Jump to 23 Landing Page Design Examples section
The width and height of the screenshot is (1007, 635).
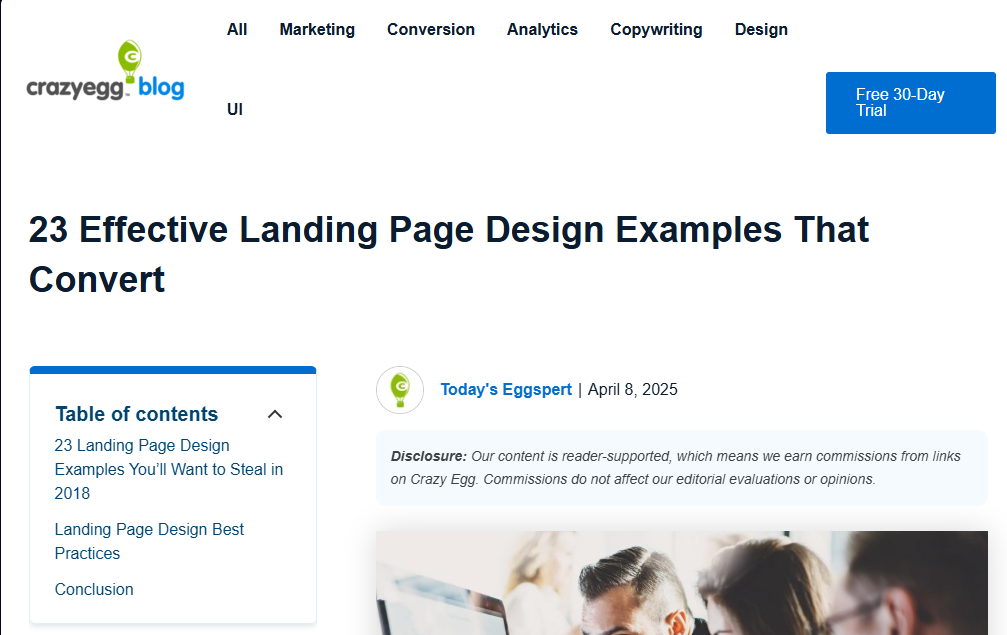point(169,469)
